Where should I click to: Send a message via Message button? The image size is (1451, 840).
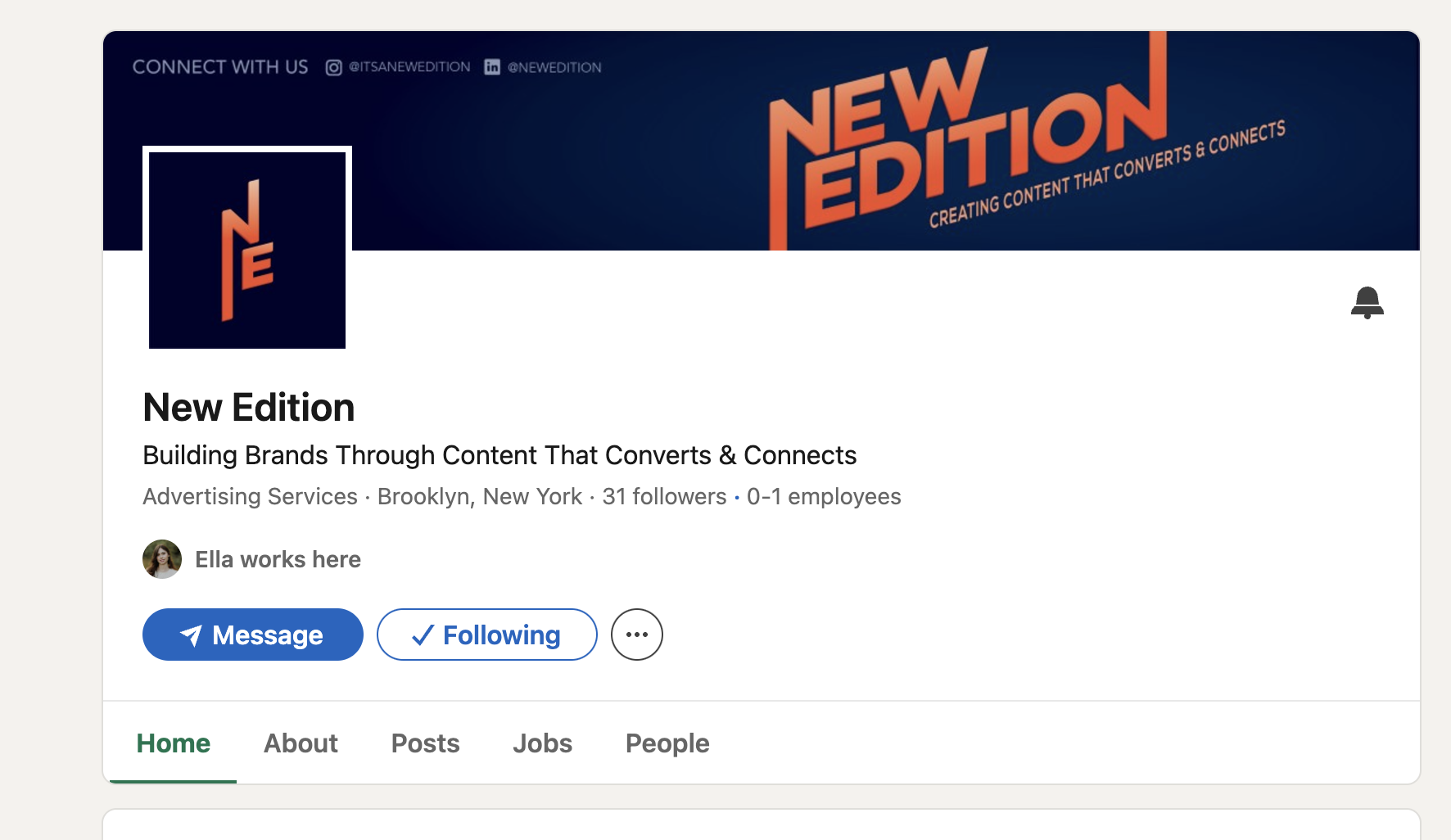click(253, 635)
